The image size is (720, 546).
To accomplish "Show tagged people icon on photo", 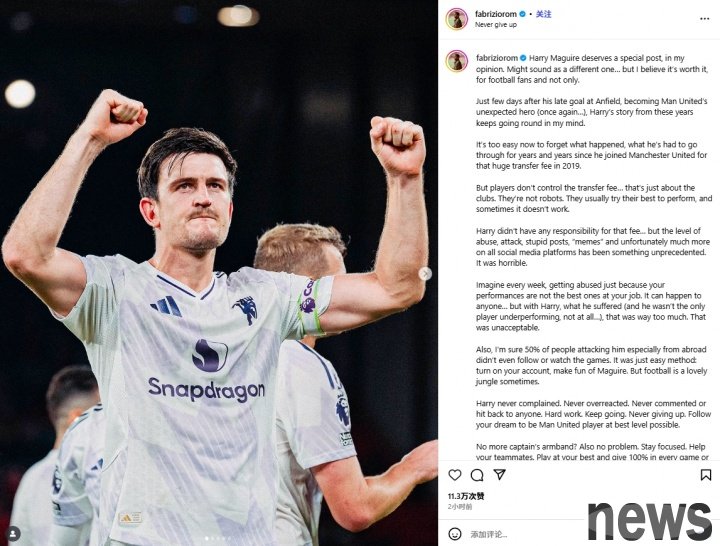I will [x=13, y=534].
